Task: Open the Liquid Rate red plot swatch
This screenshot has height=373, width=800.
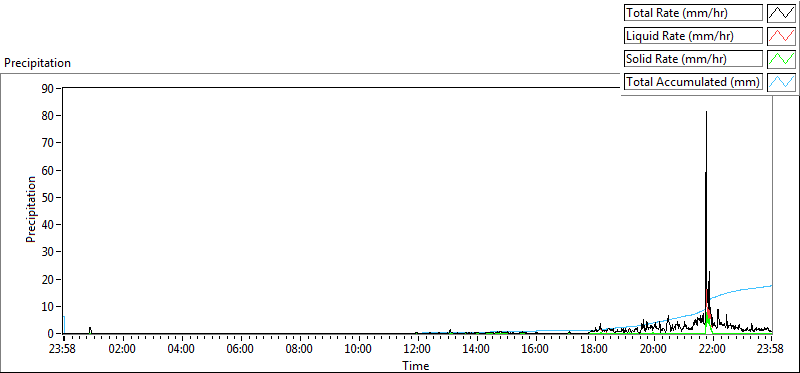Action: [x=782, y=36]
